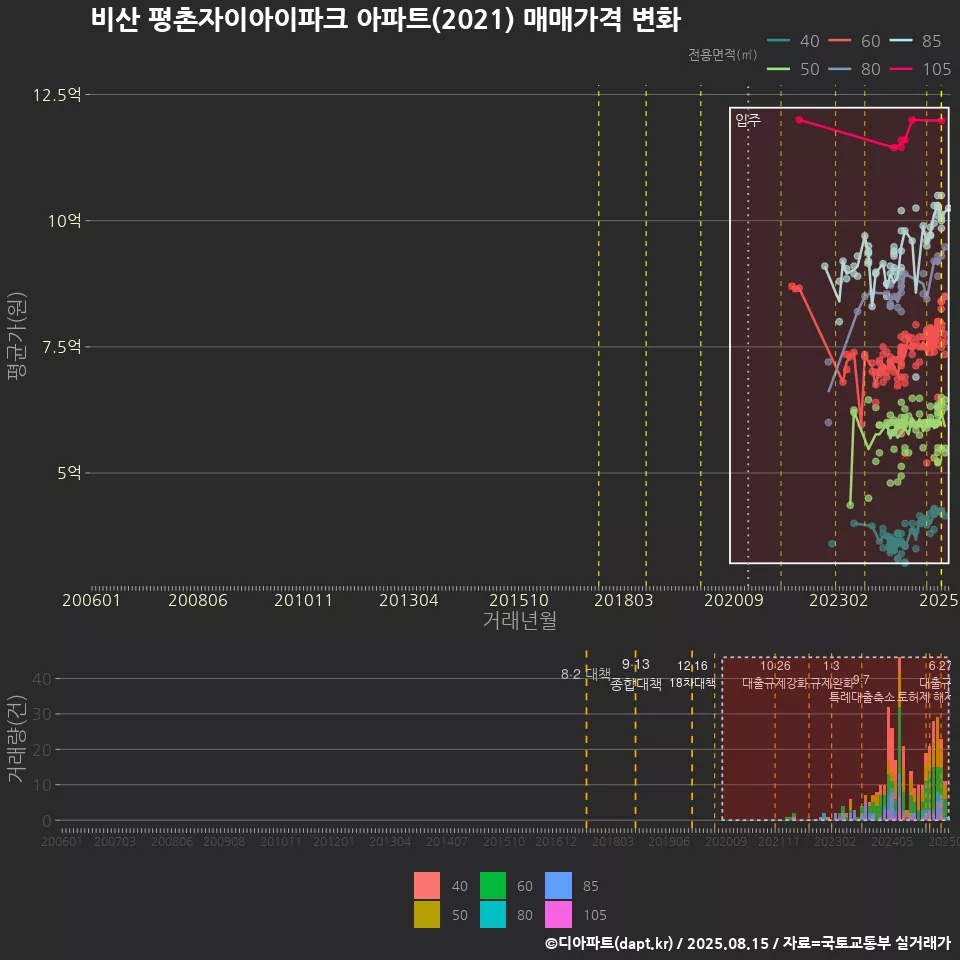Click the 전용면적(㎡) legend title

[x=722, y=54]
